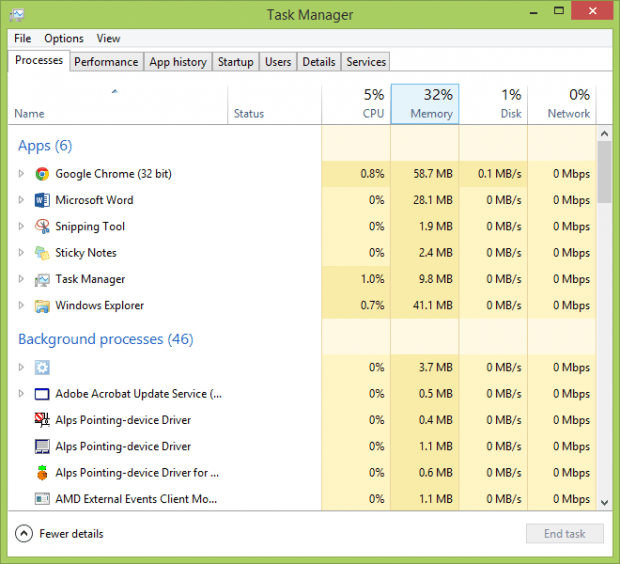620x564 pixels.
Task: Sort processes by CPU column header
Action: (356, 103)
